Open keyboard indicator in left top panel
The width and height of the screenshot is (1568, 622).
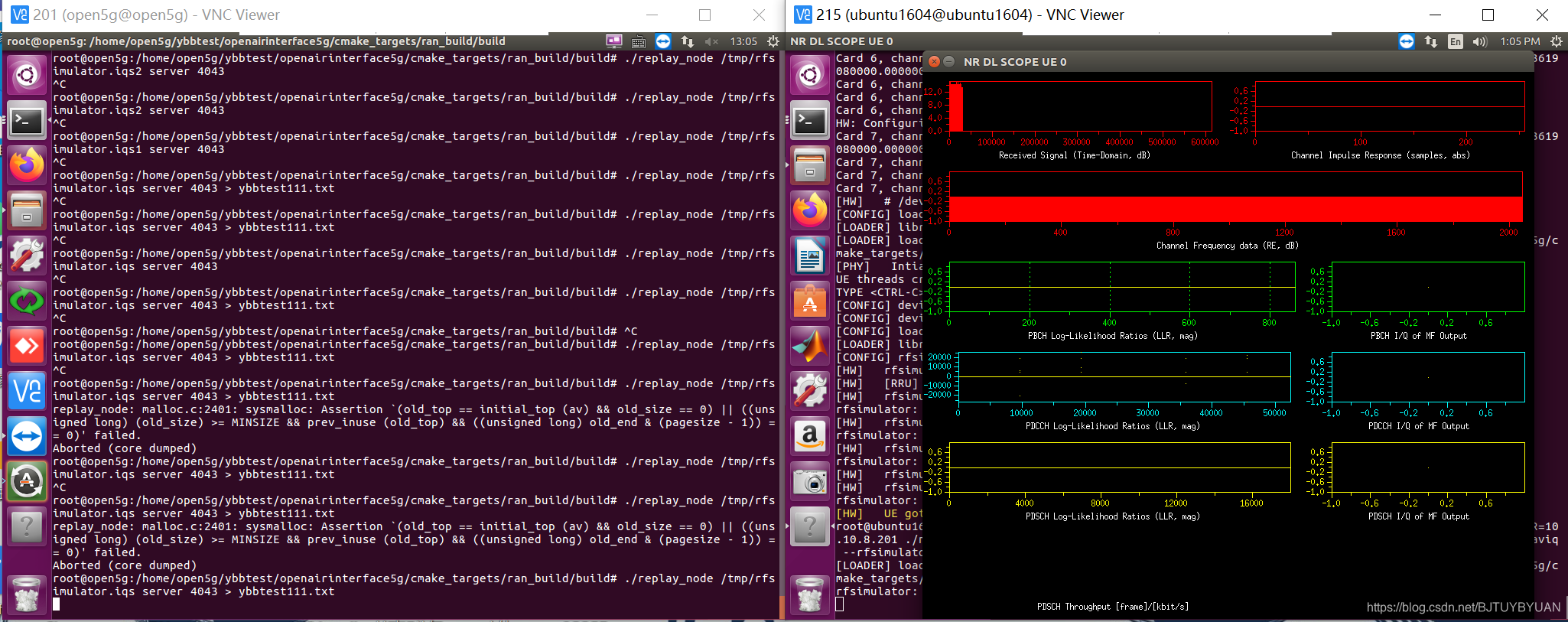pos(639,41)
